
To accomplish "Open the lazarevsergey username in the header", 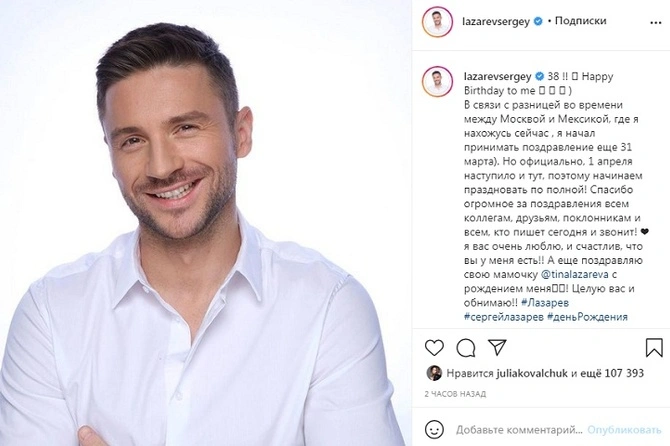I will click(x=496, y=21).
